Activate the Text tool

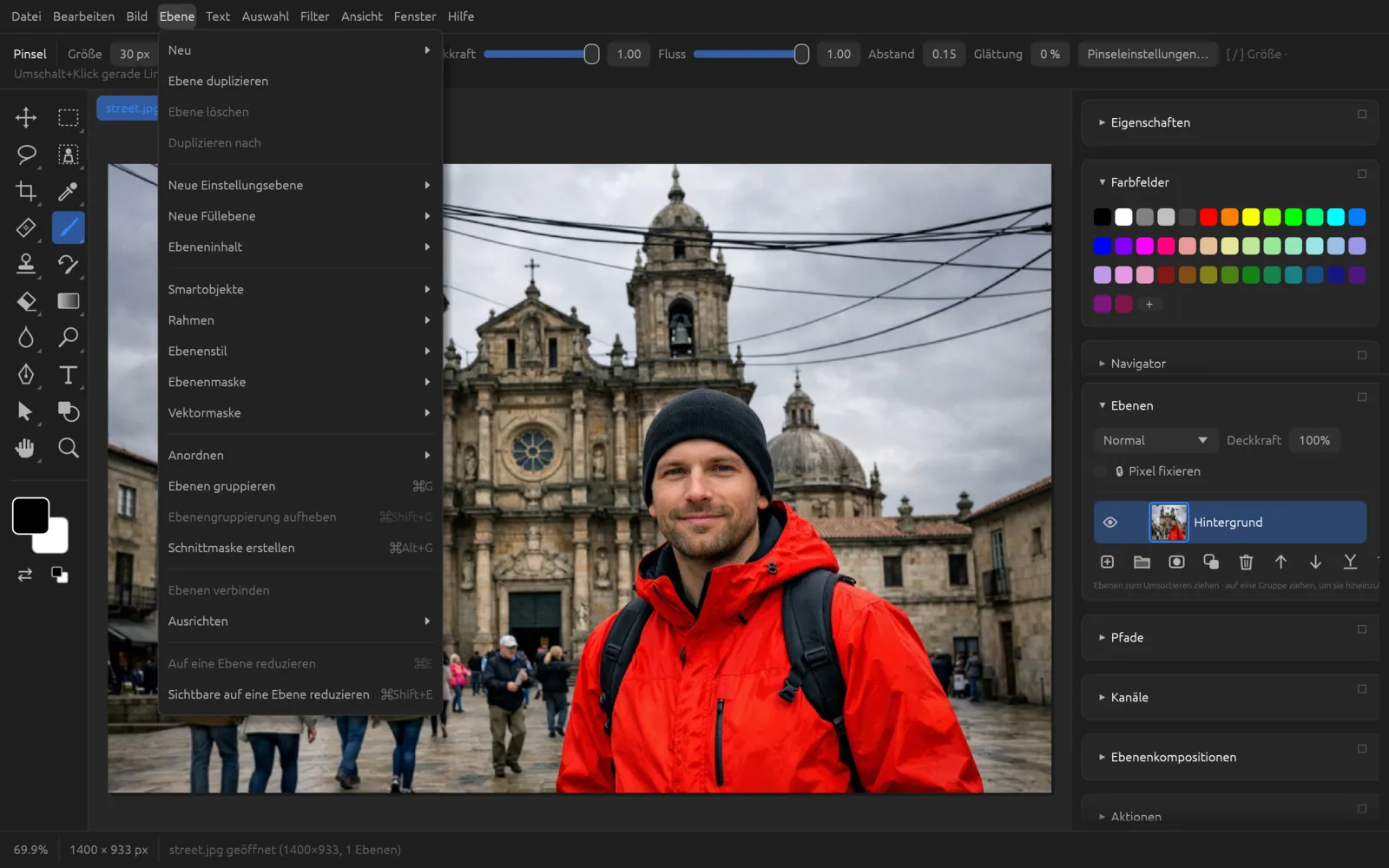[68, 374]
